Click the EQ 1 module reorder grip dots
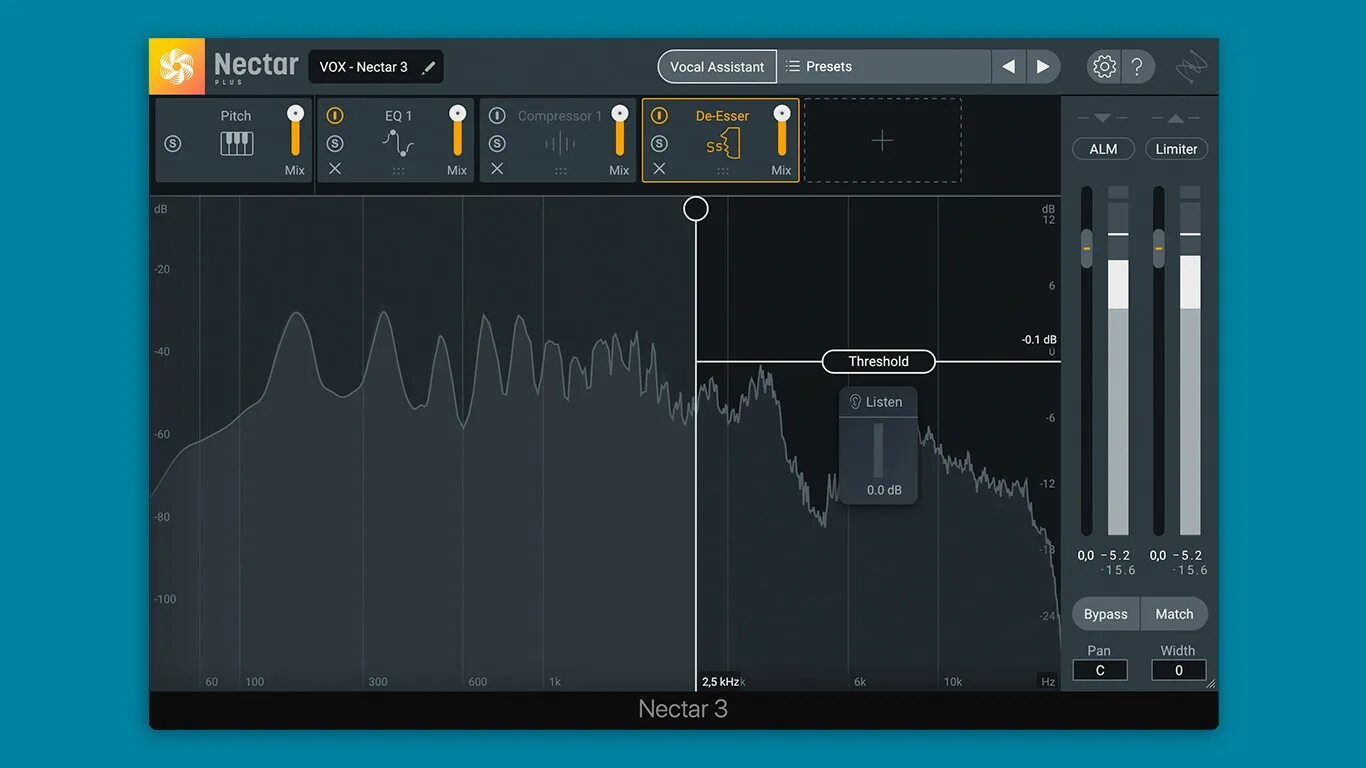This screenshot has height=768, width=1366. (x=398, y=171)
